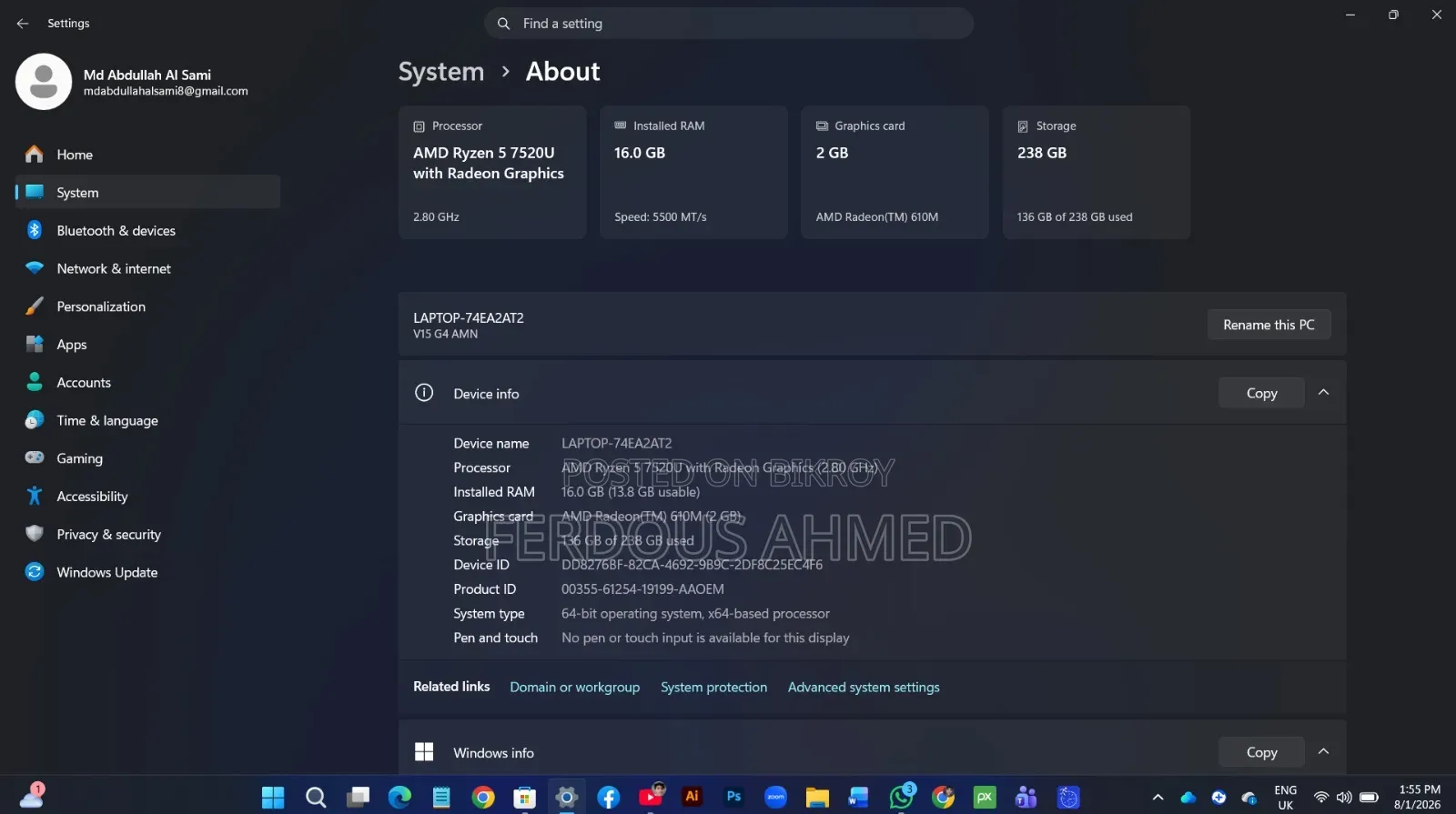Open the Wi-Fi network tray icon
1456x814 pixels.
(x=1320, y=798)
